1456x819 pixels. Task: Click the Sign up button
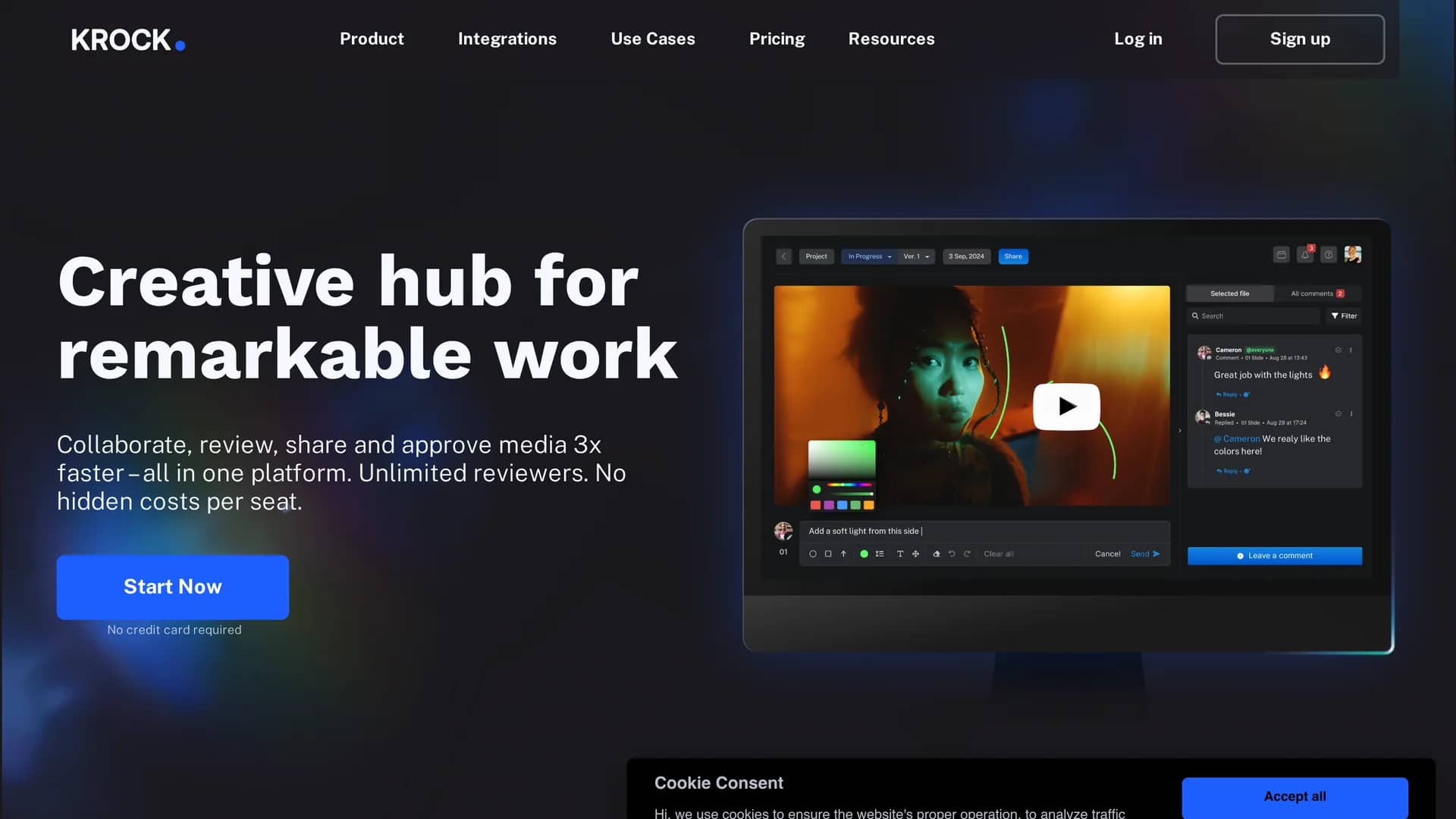1300,39
